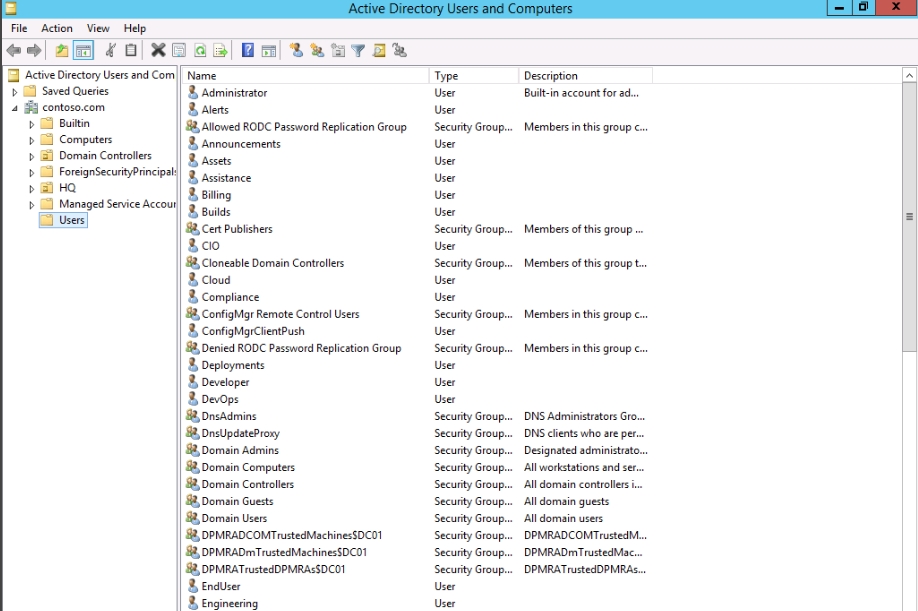Click the Cert Publishers group icon
The height and width of the screenshot is (611, 918).
point(193,229)
